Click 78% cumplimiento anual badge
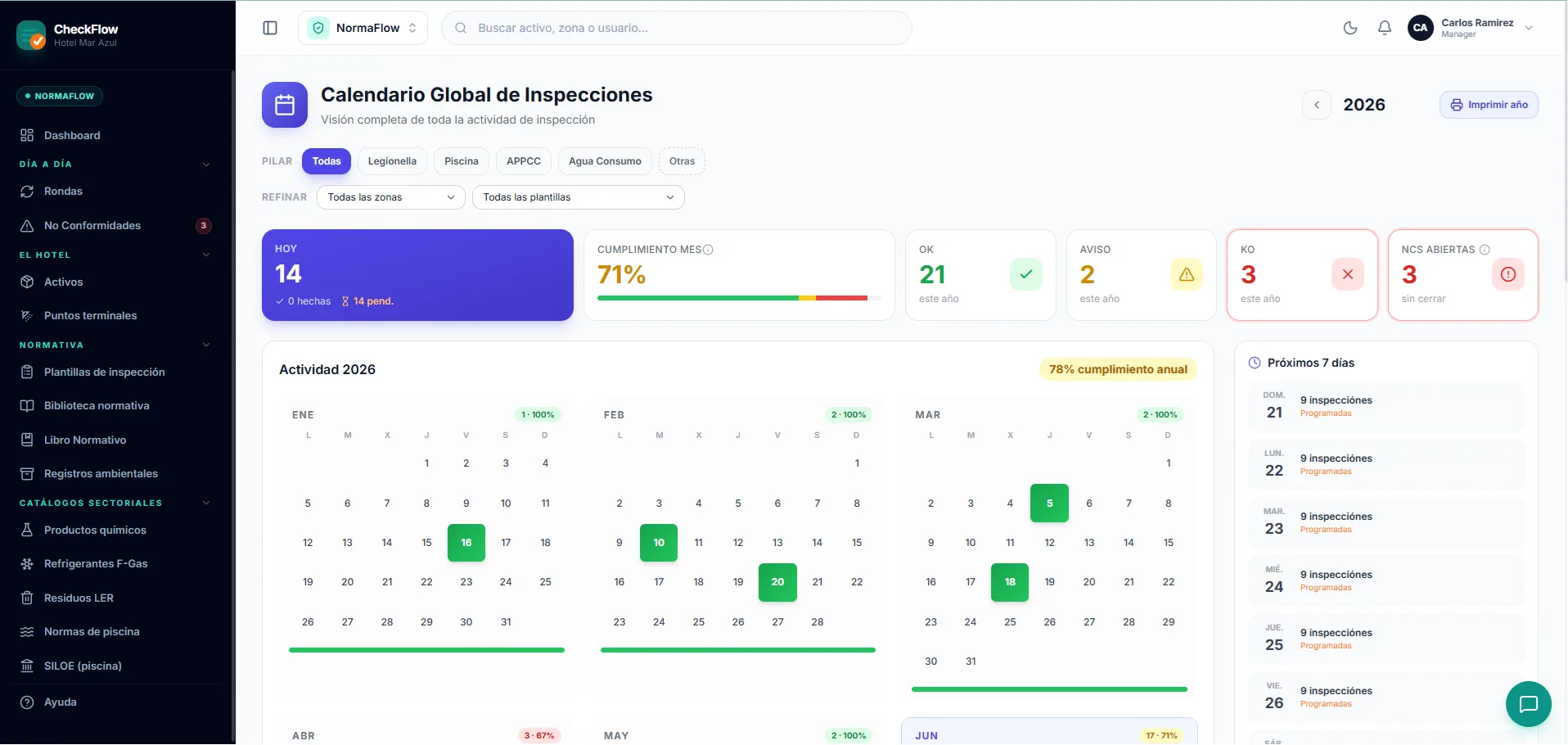This screenshot has height=745, width=1568. (x=1118, y=369)
